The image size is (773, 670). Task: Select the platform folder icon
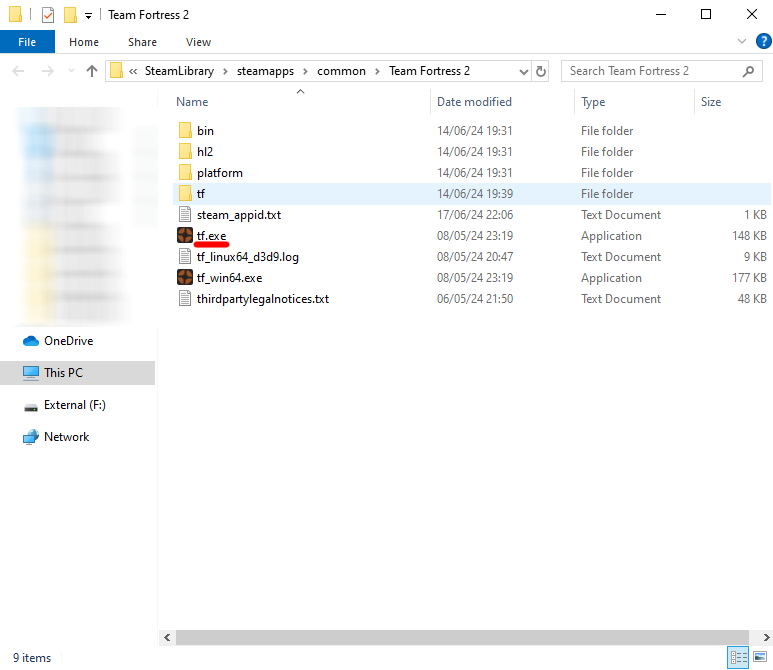pos(185,173)
